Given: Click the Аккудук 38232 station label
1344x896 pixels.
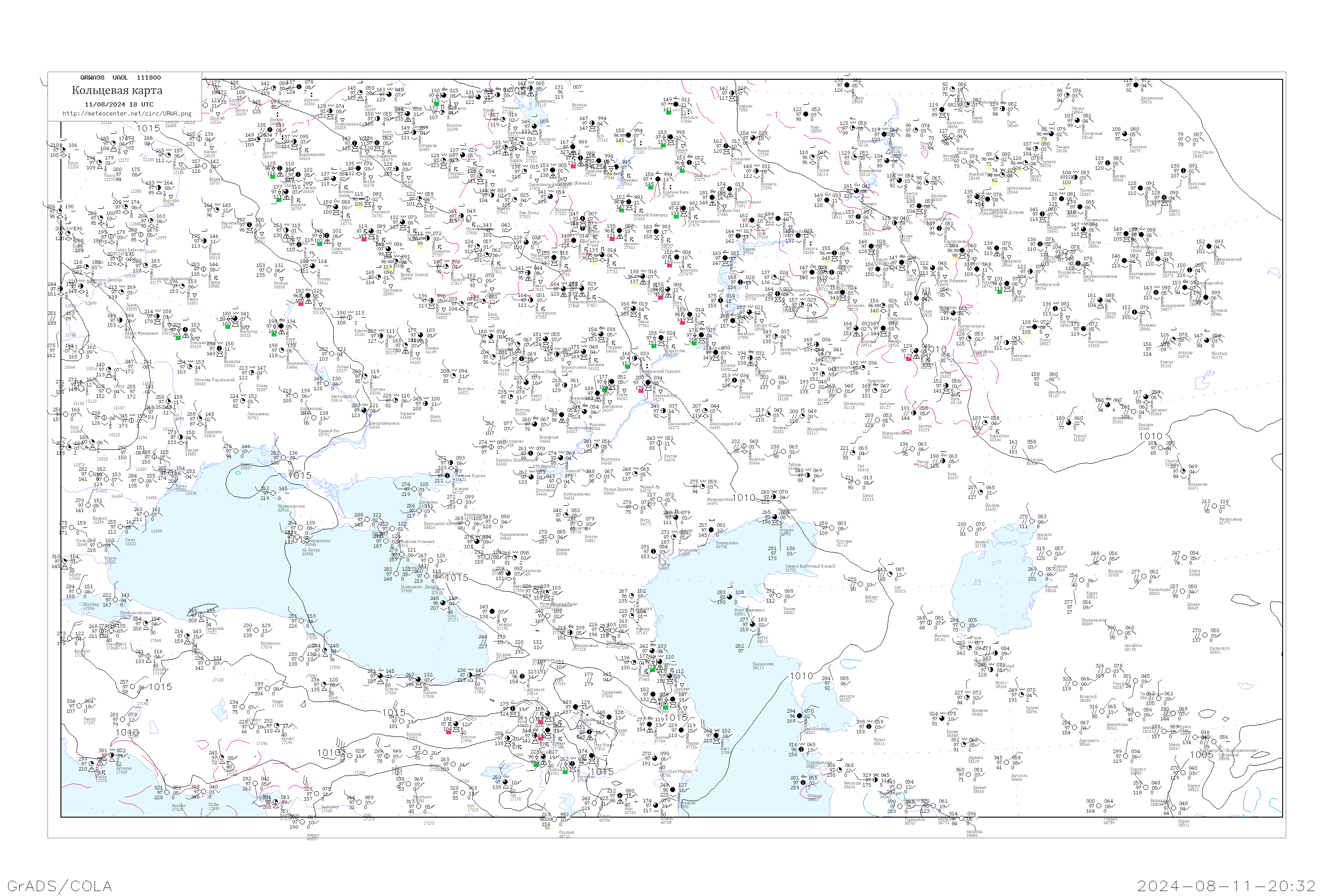Looking at the screenshot, I should [846, 698].
